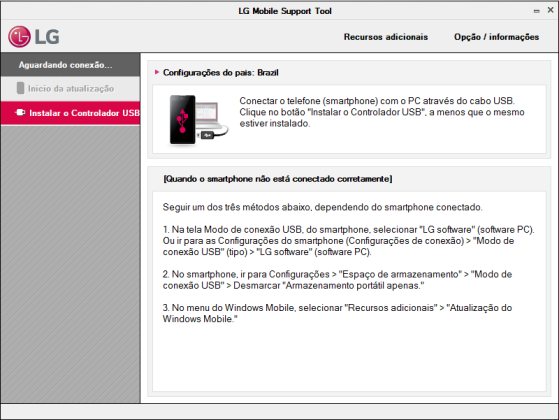Open the Recursos adicionais menu

[x=386, y=37]
